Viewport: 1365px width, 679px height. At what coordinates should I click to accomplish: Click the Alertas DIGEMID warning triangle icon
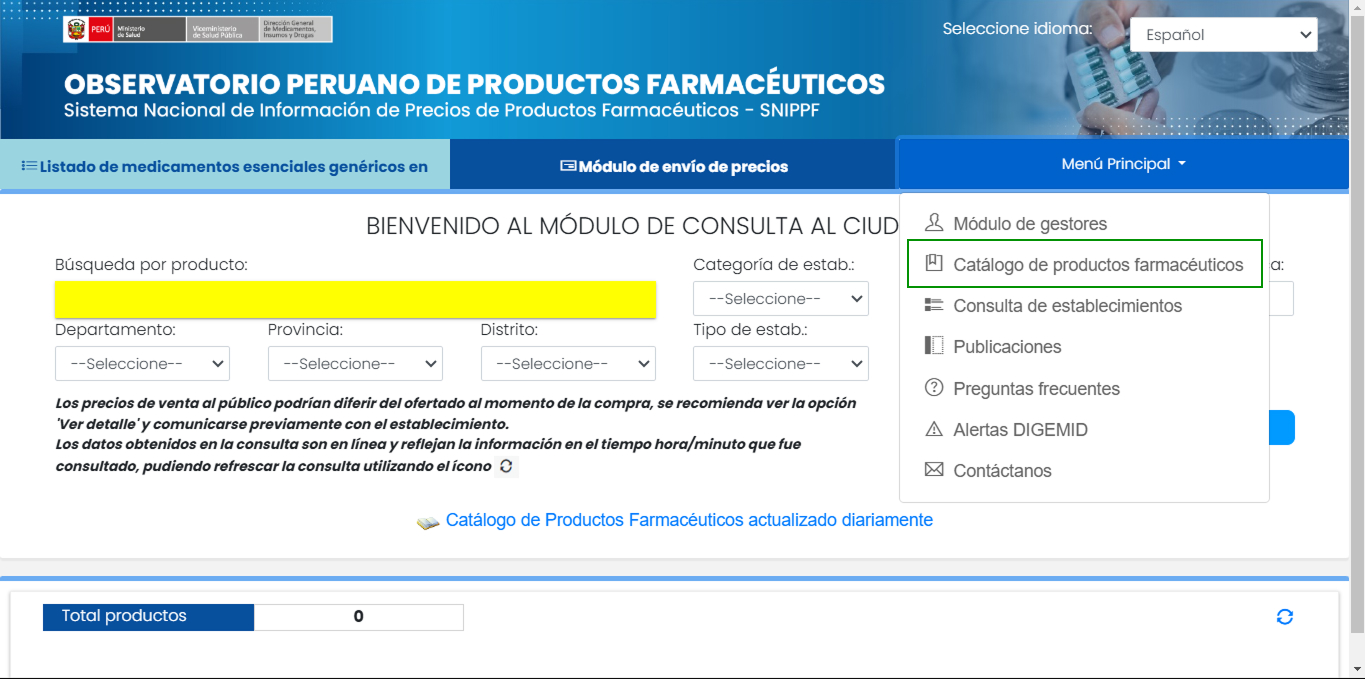[934, 430]
